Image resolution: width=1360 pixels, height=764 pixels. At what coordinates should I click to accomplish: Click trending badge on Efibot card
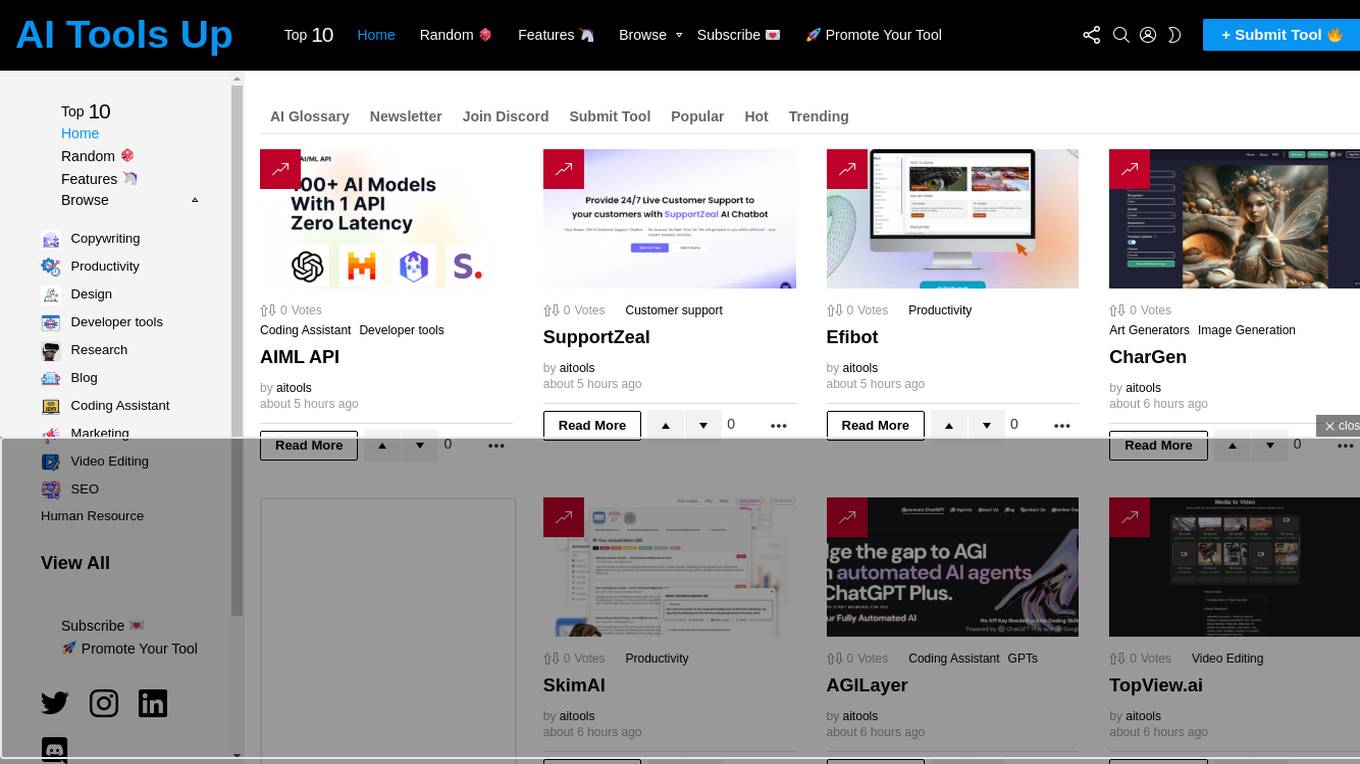[847, 169]
